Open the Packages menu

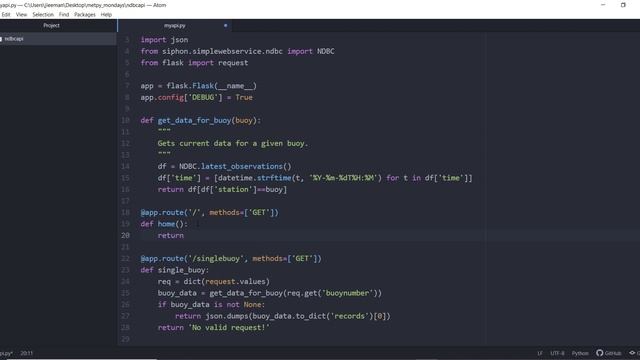click(84, 14)
